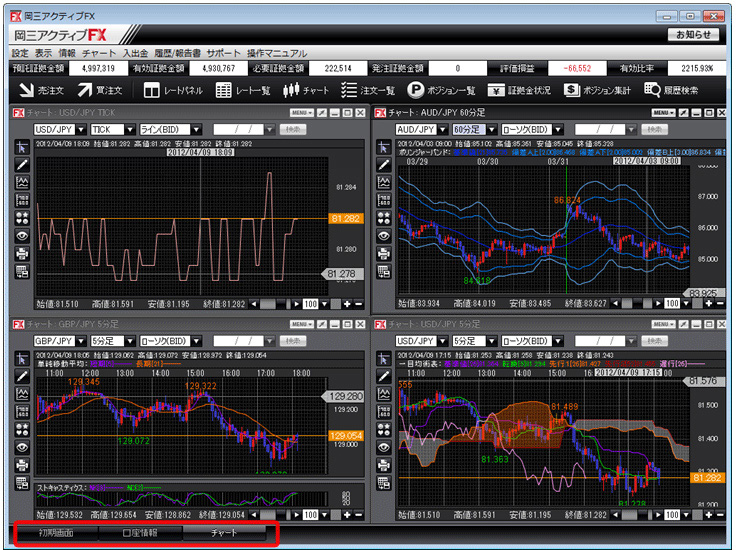
Task: Expand the ライン(BID) chart type dropdown
Action: pyautogui.click(x=197, y=130)
